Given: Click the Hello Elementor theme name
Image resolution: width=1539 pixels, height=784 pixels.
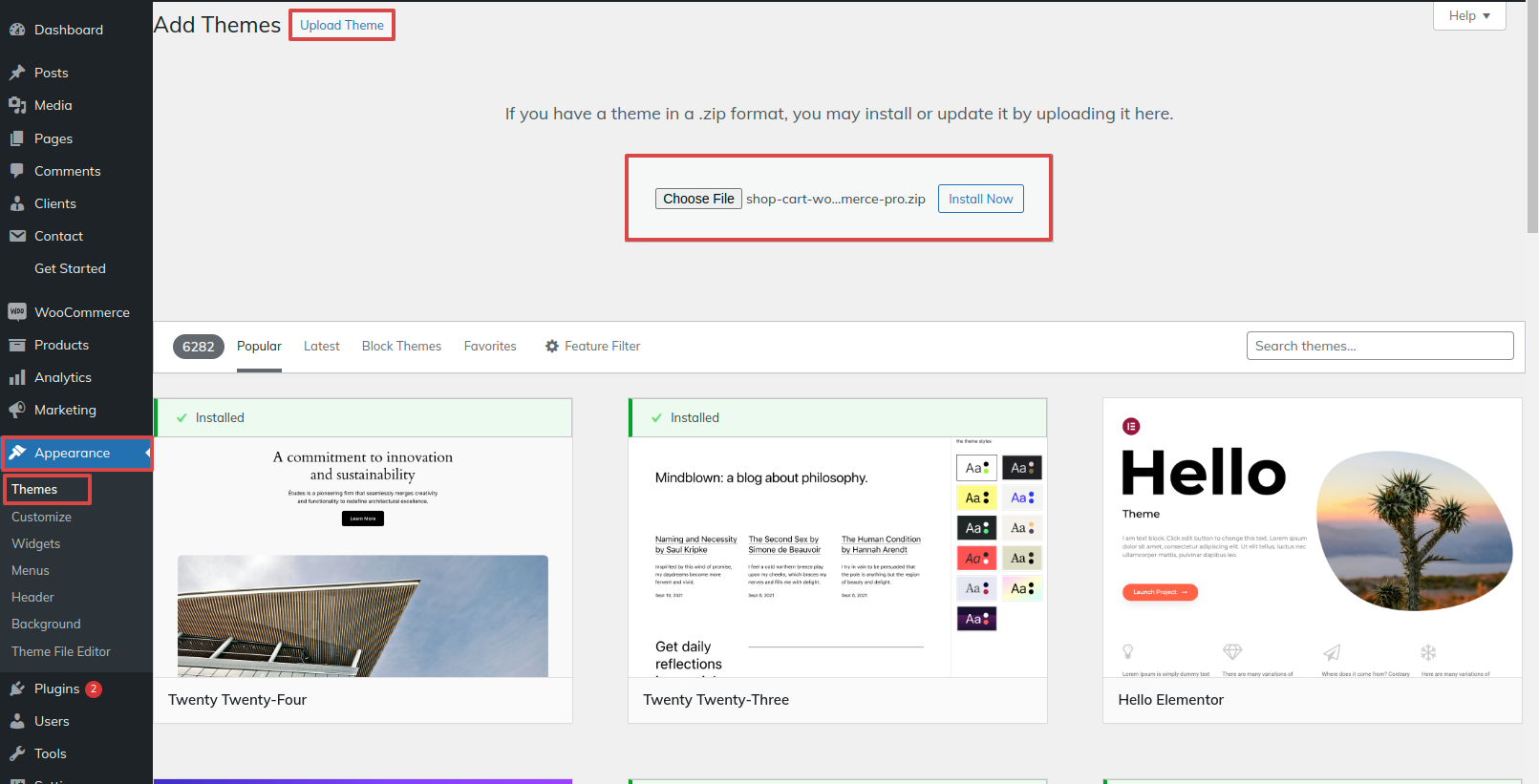Looking at the screenshot, I should click(x=1170, y=700).
